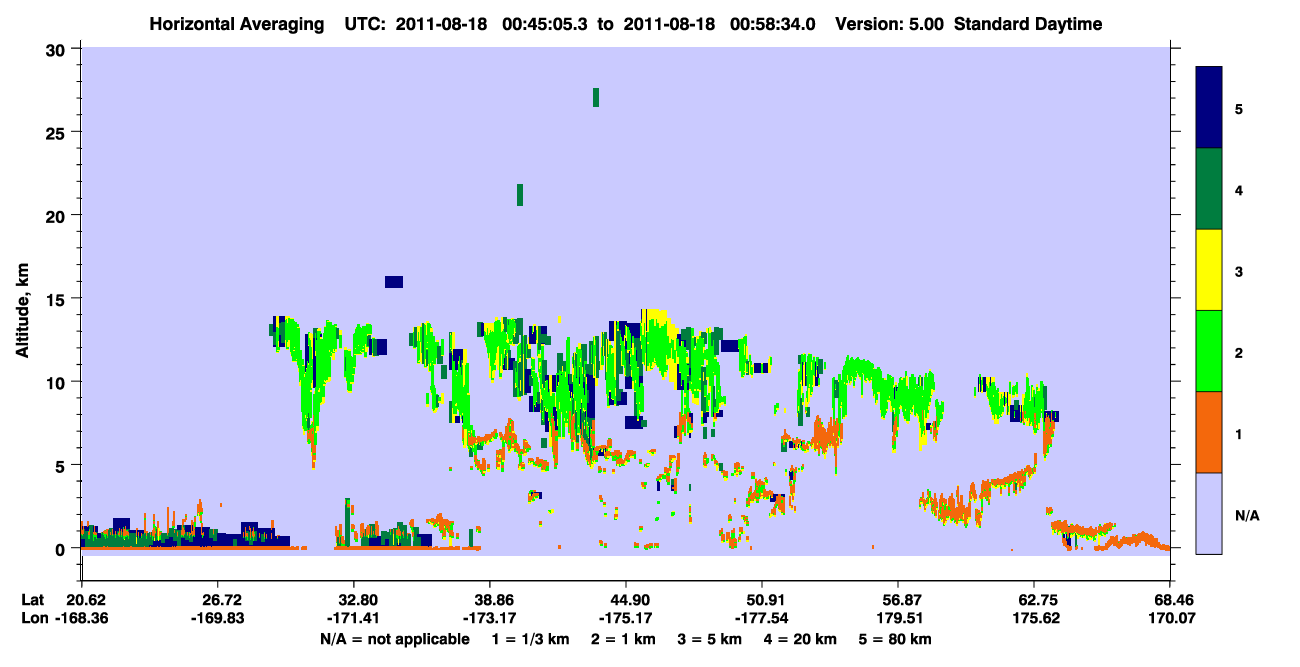The image size is (1300, 667).
Task: Click longitude value -177.54
Action: pyautogui.click(x=762, y=618)
